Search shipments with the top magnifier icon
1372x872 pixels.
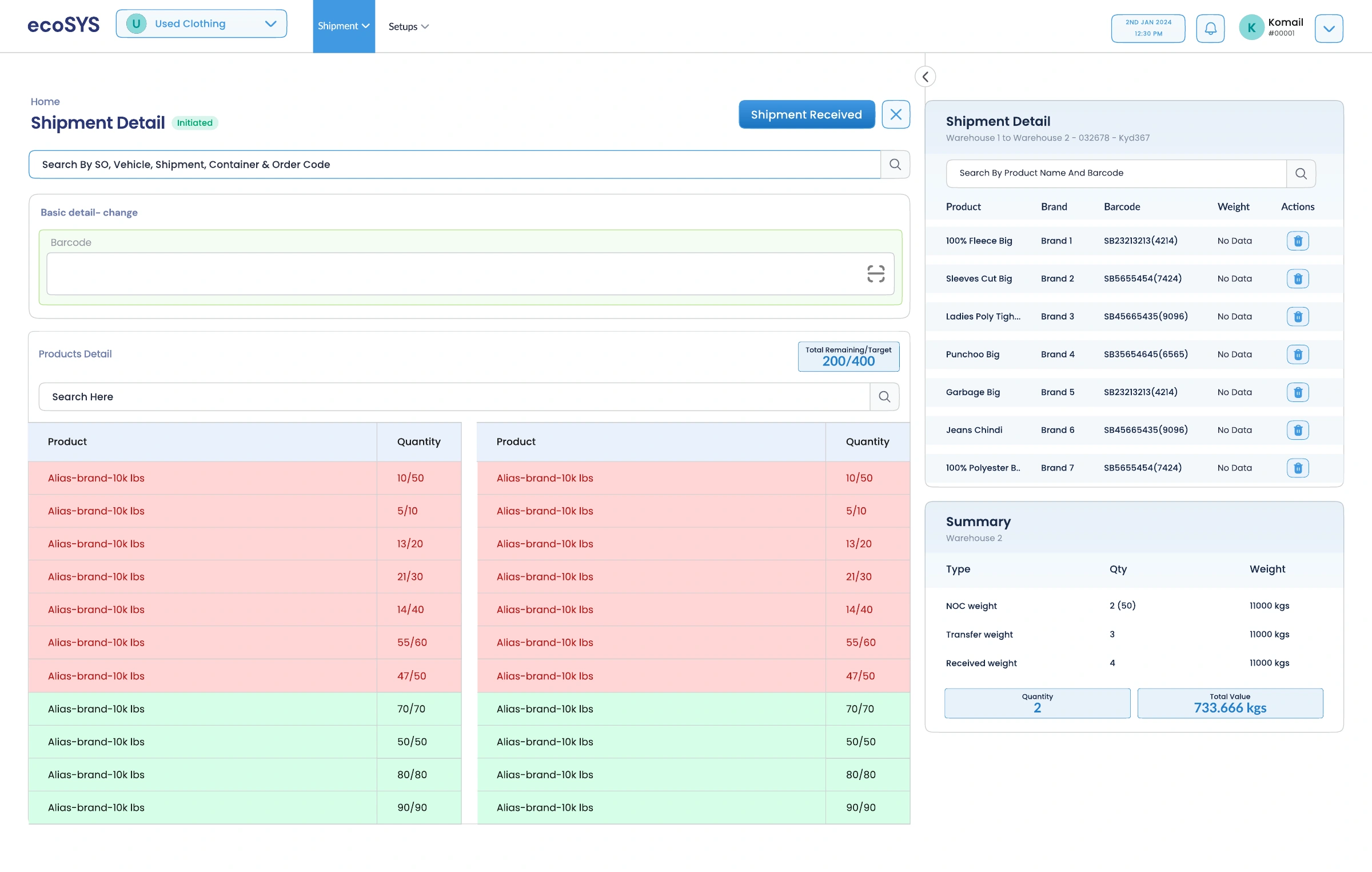click(895, 165)
